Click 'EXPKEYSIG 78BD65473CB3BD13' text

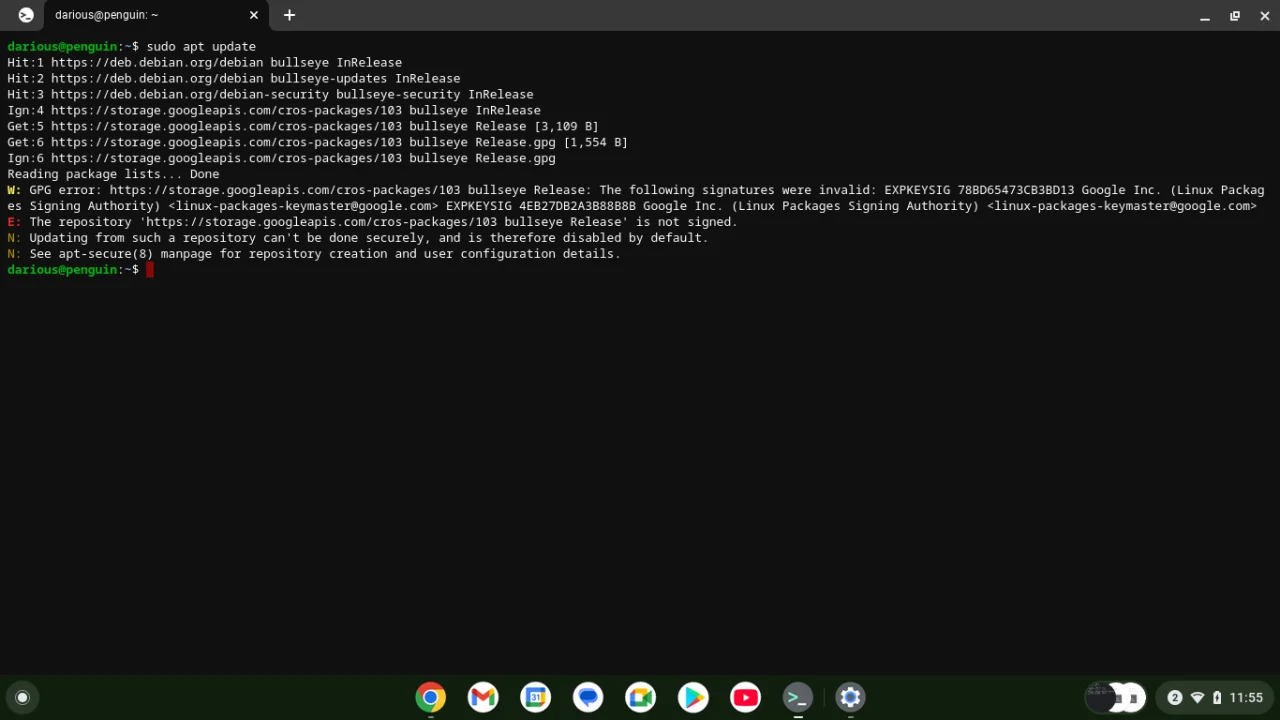979,190
